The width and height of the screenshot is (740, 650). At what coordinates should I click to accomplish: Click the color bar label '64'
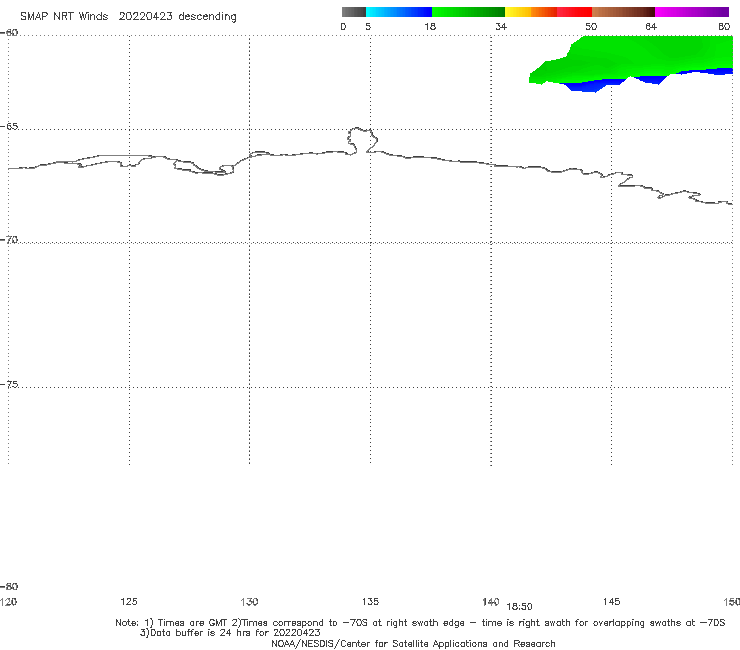tap(651, 26)
